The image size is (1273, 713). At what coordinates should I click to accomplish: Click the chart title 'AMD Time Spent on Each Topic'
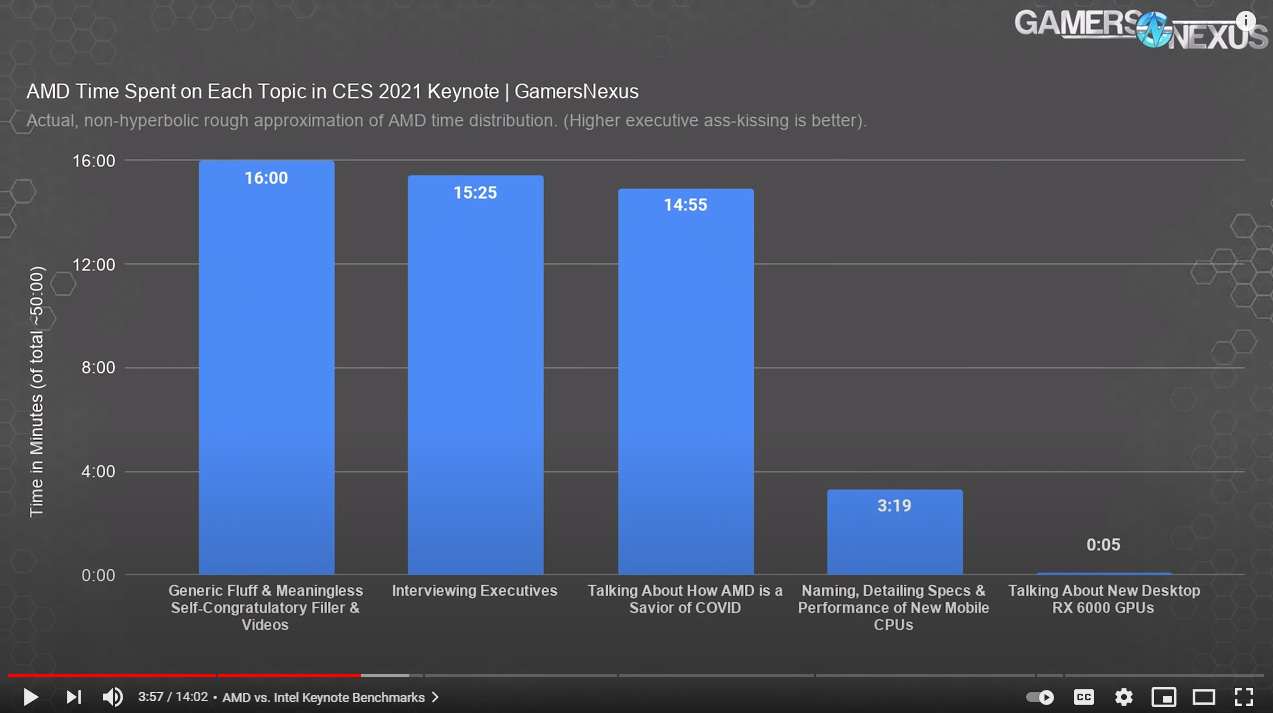pyautogui.click(x=332, y=92)
